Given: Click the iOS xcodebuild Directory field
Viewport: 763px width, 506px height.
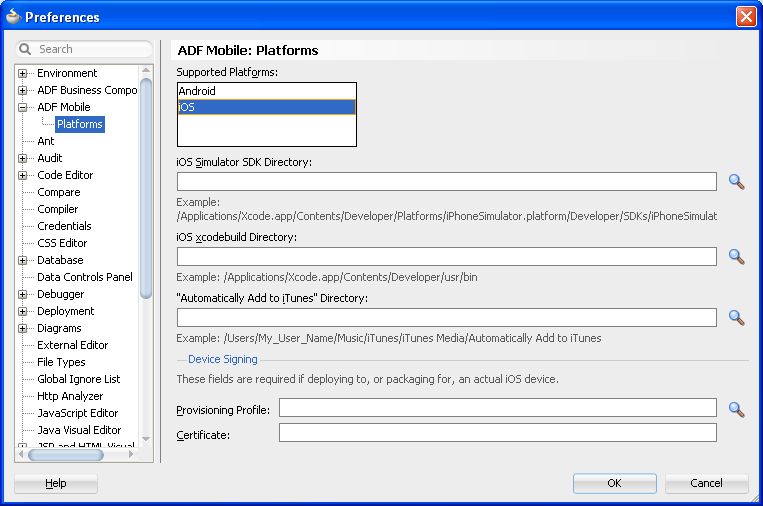Looking at the screenshot, I should click(447, 256).
